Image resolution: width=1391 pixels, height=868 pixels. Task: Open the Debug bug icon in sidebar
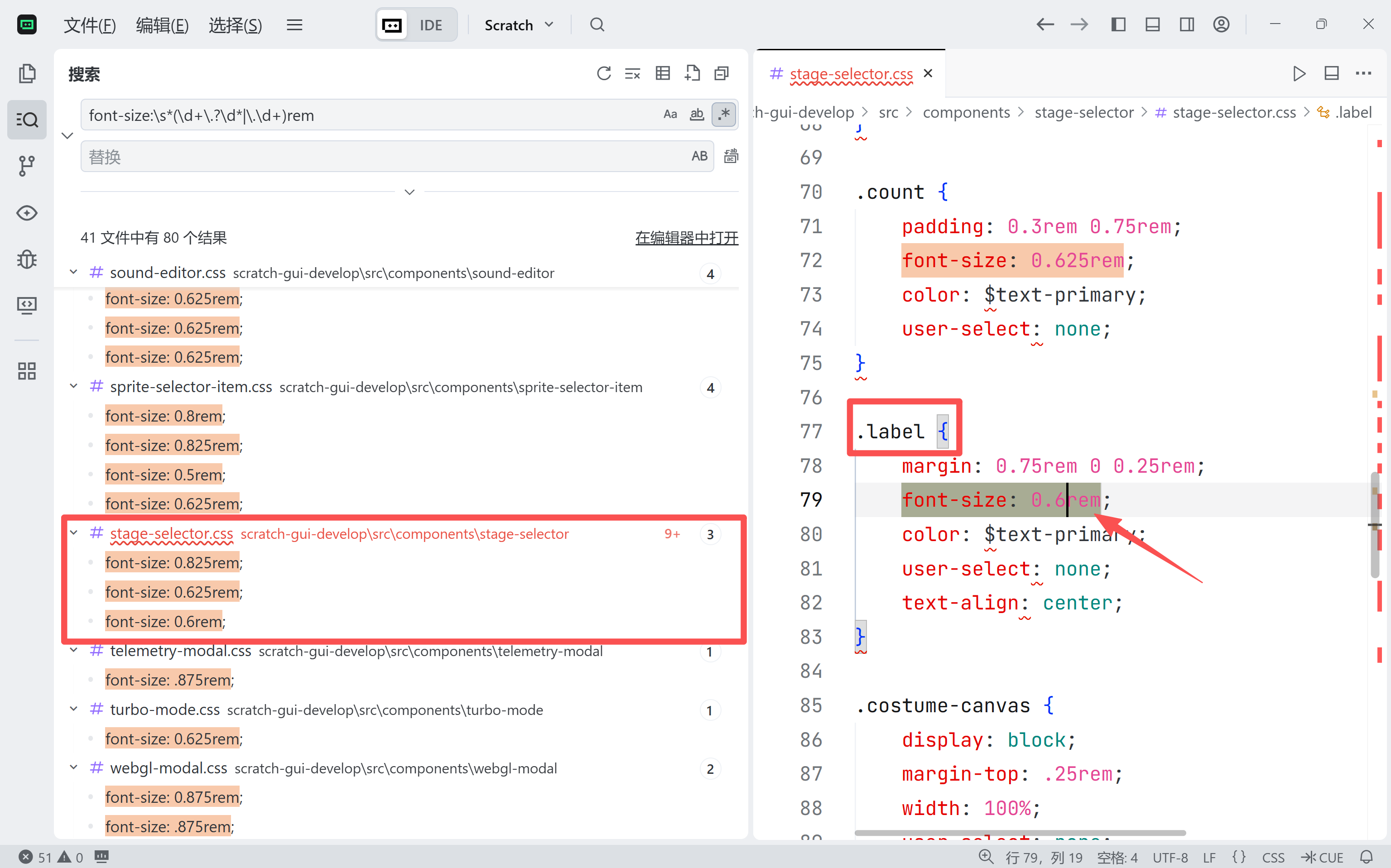click(27, 259)
